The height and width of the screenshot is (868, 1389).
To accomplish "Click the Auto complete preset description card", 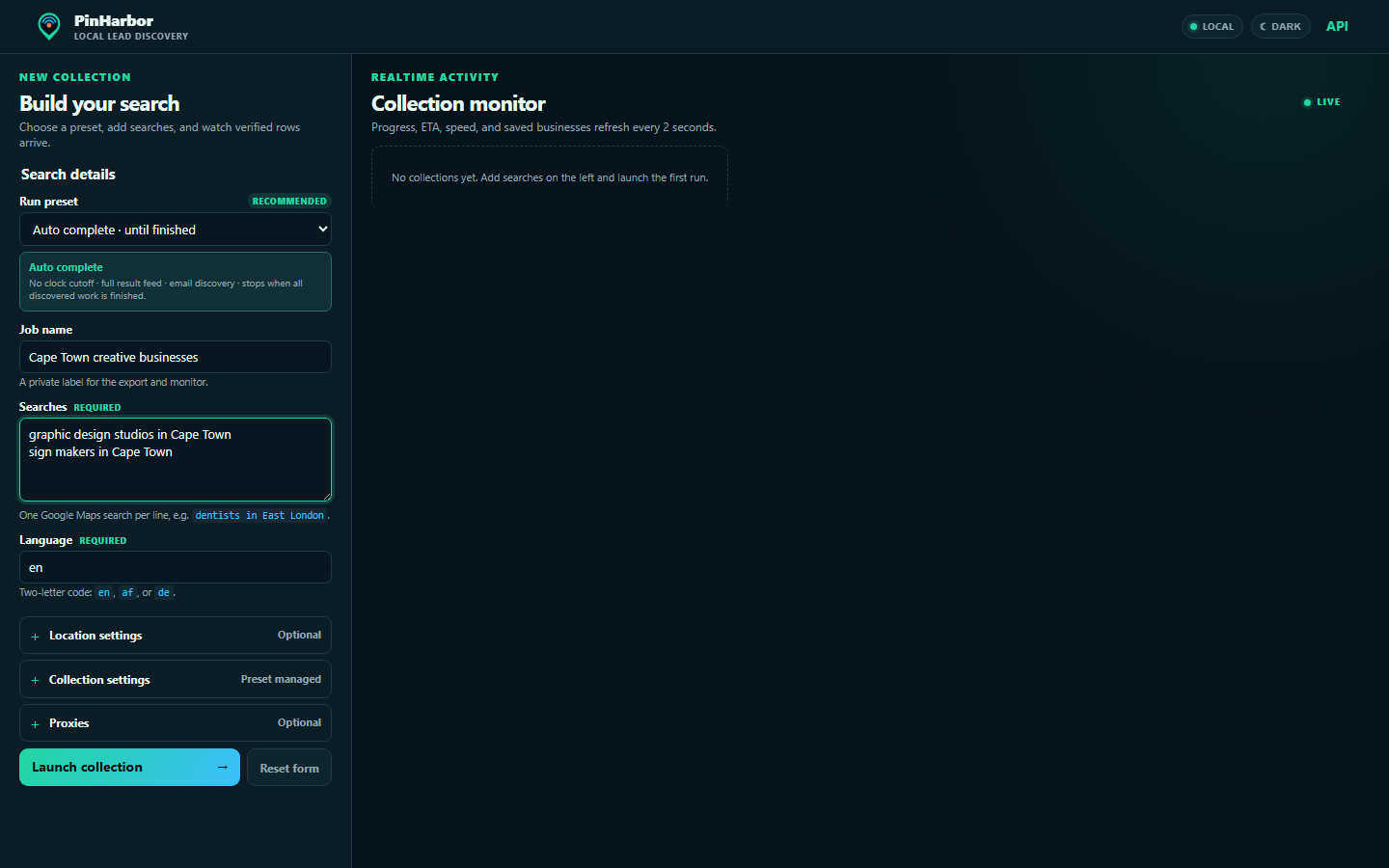I will (x=176, y=282).
